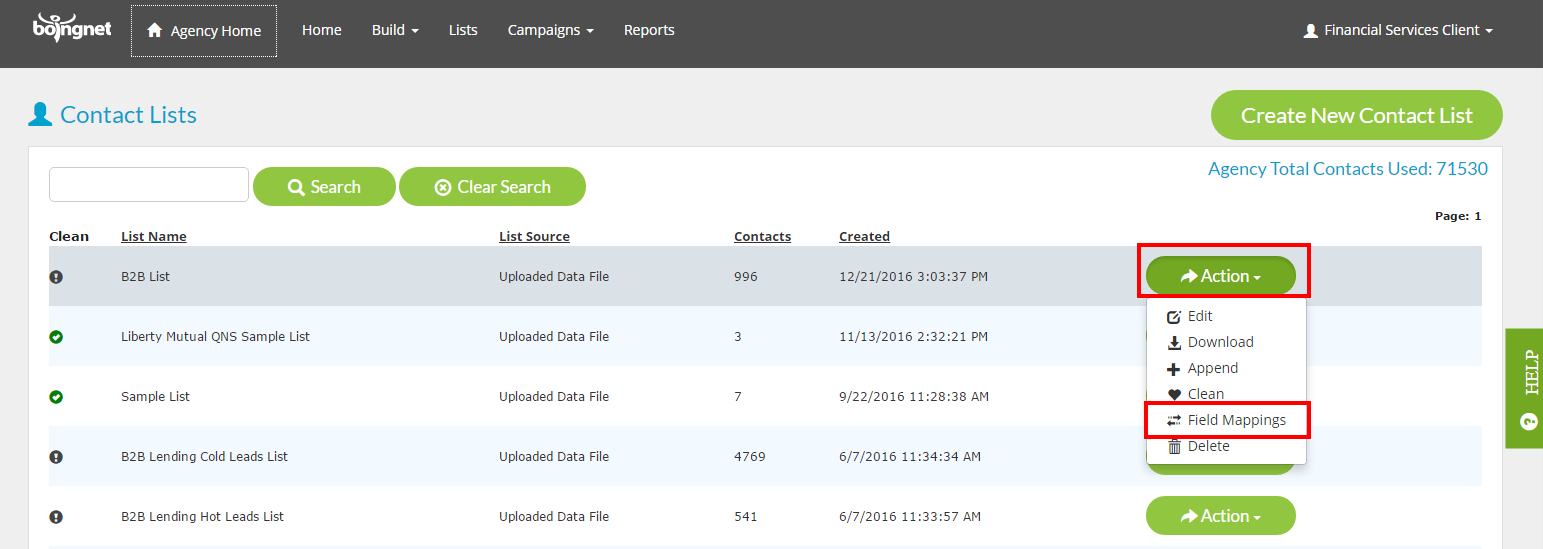Open the Lists navigation item
This screenshot has height=549, width=1543.
pos(463,30)
